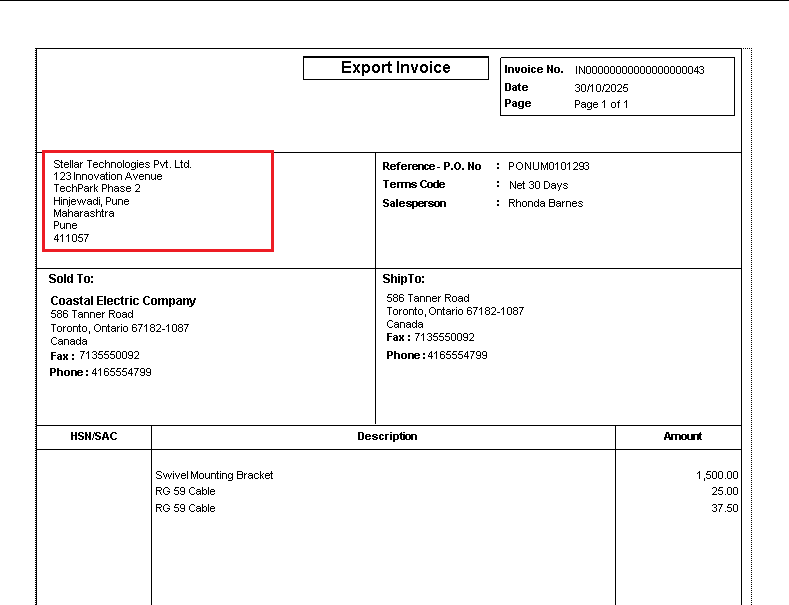Click the Coastal Electric Company customer name
Screen dimensions: 789x605
coord(123,301)
